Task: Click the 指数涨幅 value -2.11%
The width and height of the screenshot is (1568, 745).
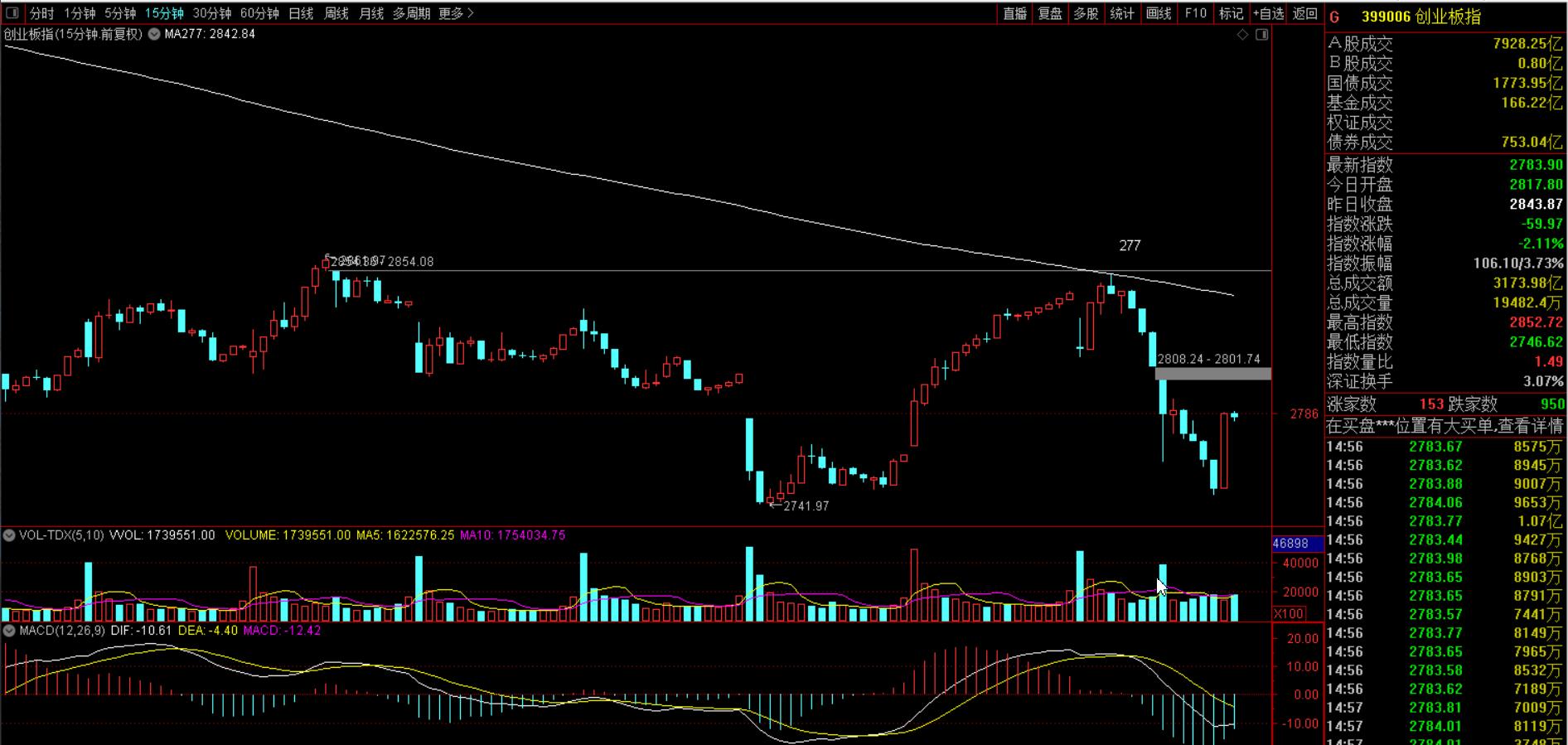Action: point(1541,244)
